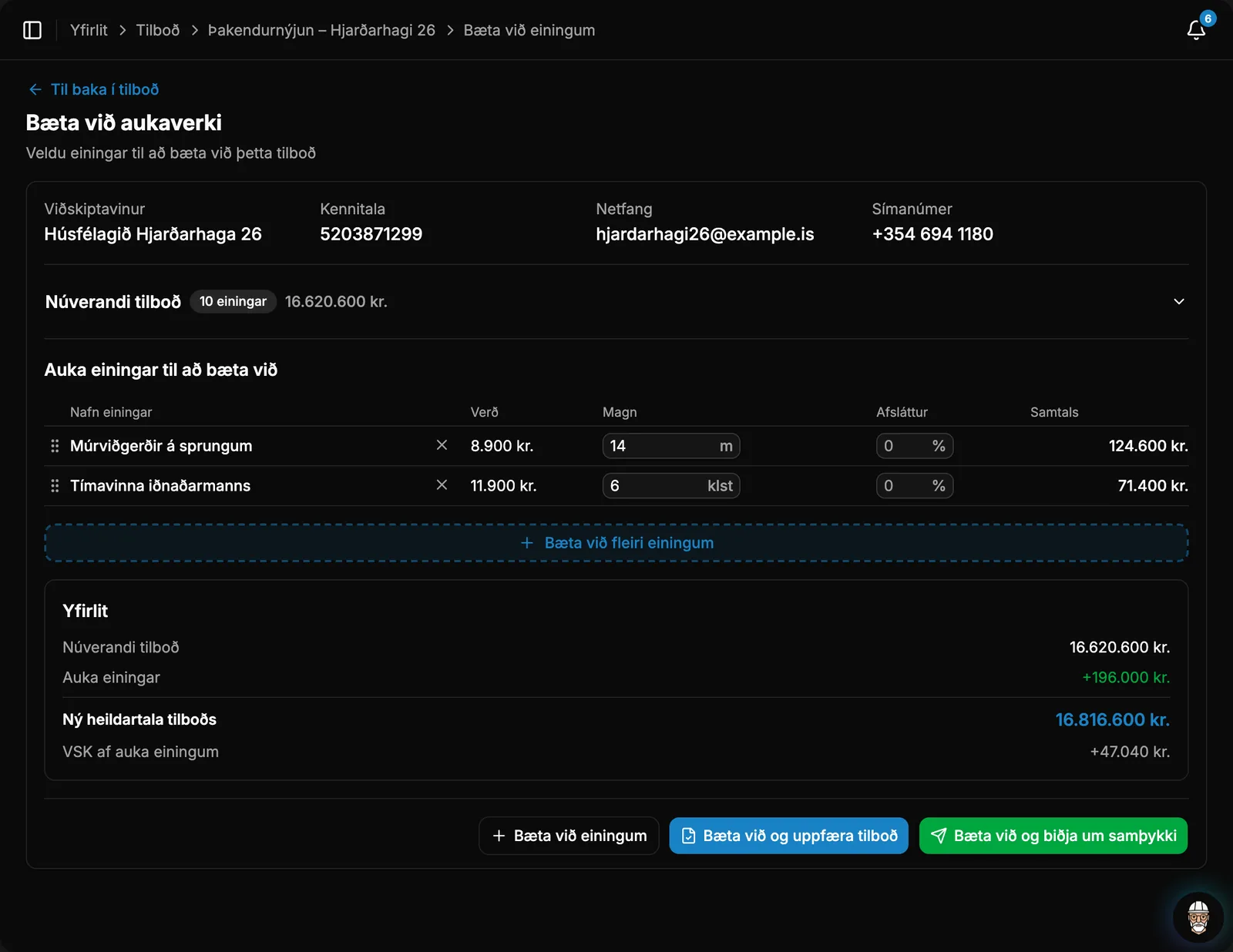The height and width of the screenshot is (952, 1233).
Task: Go to Yfirlit breadcrumb
Action: click(x=89, y=30)
